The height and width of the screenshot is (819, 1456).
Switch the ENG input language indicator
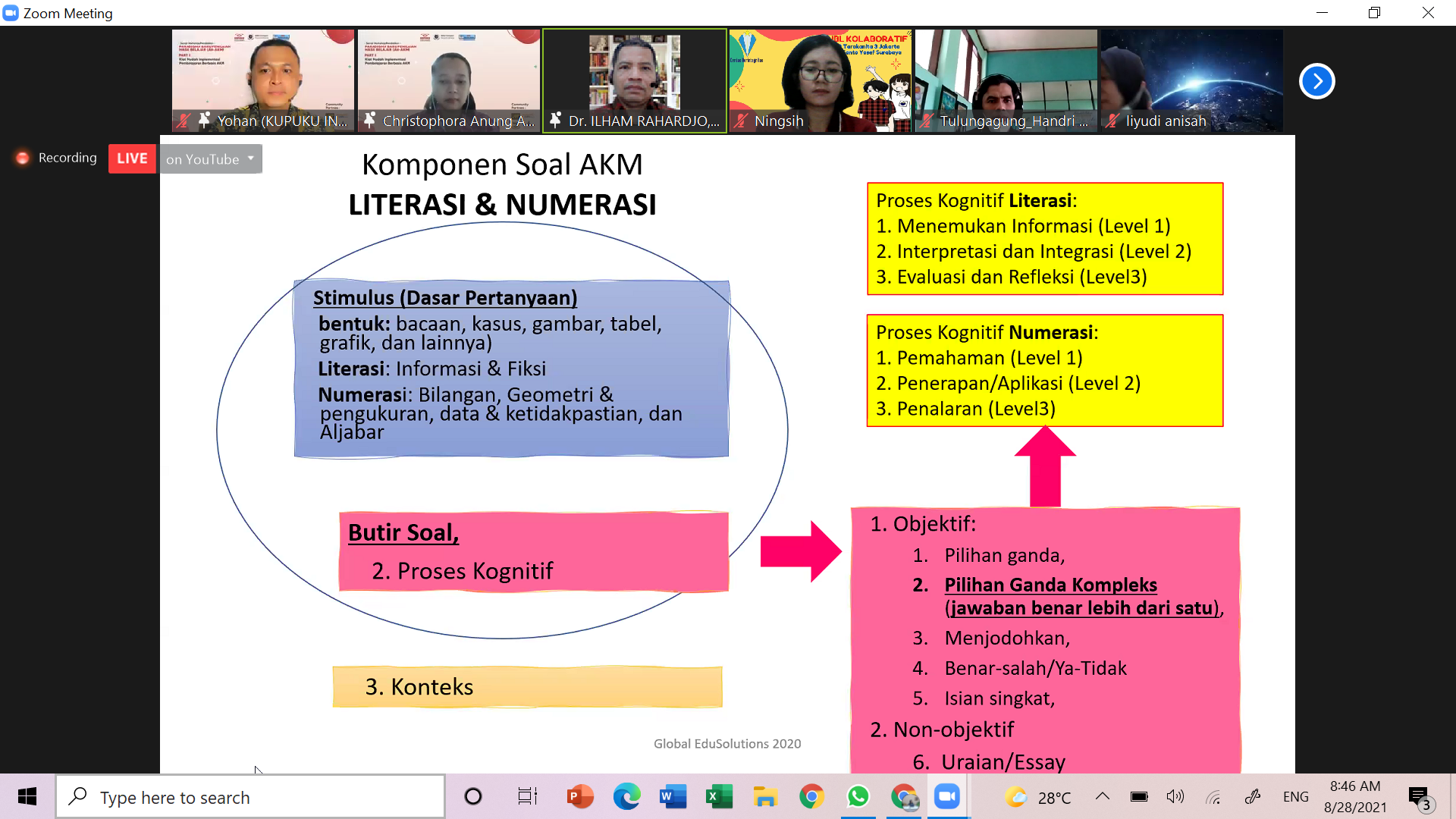[1295, 796]
